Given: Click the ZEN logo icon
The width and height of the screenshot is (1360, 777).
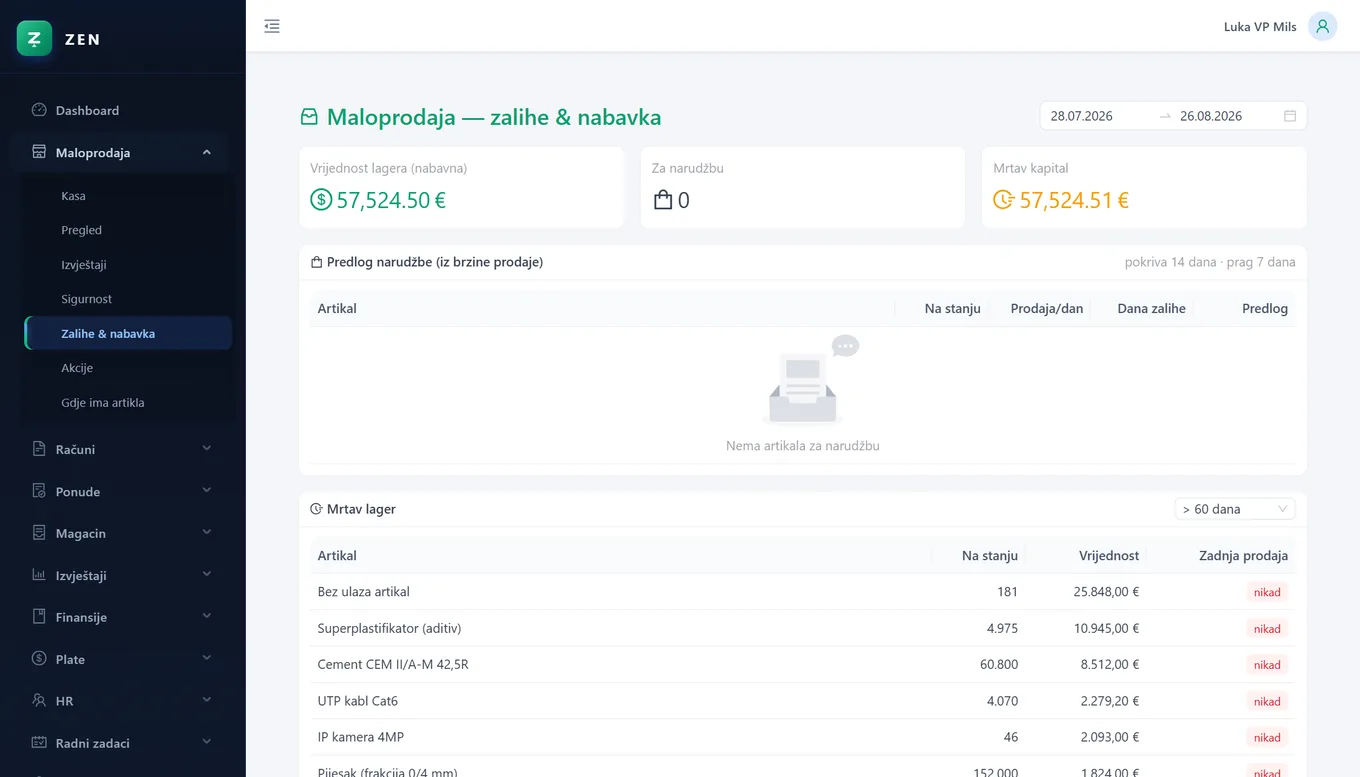Looking at the screenshot, I should tap(34, 39).
